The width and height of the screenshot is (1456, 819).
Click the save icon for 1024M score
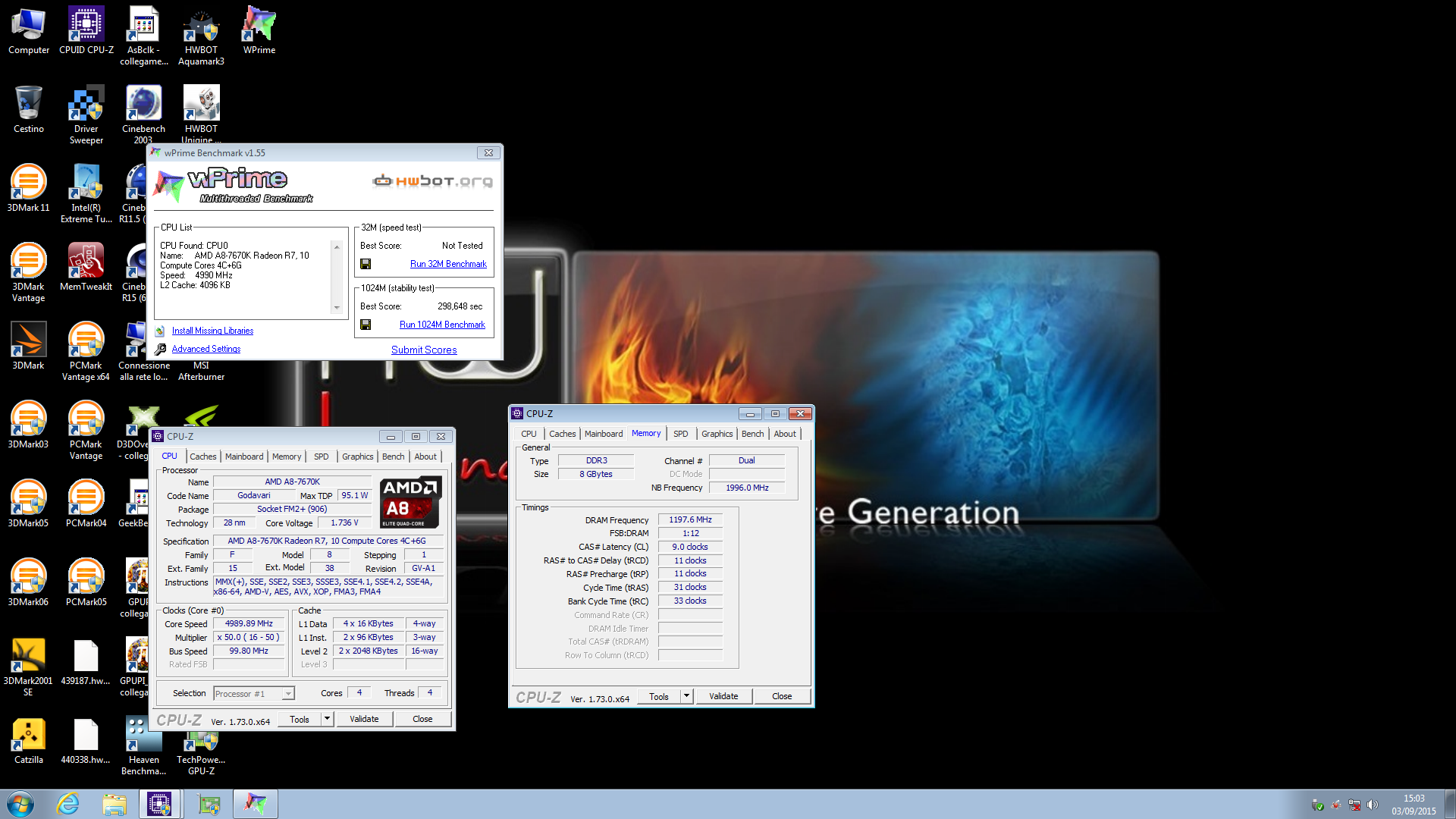[x=366, y=325]
